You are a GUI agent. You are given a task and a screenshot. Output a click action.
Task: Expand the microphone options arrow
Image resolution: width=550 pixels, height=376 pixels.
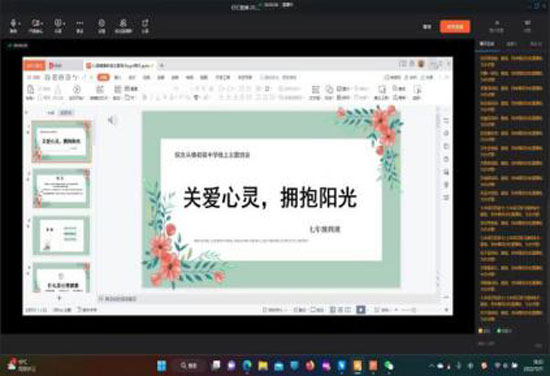(19, 24)
